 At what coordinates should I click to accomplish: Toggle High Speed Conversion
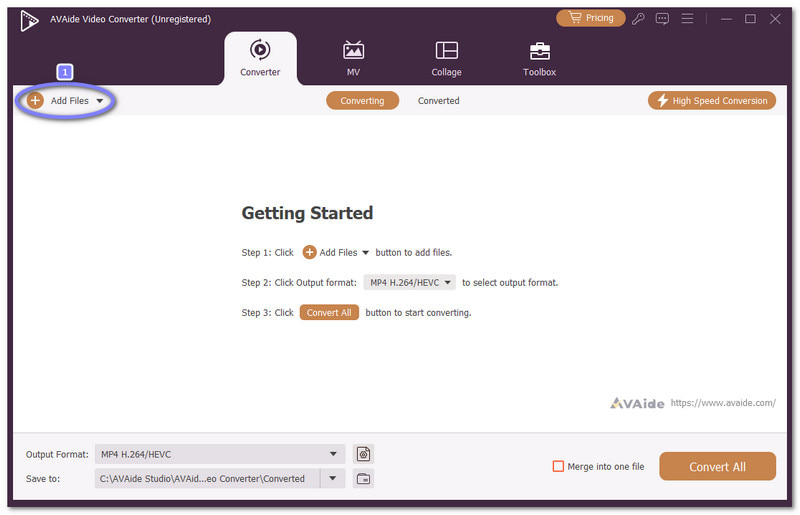tap(711, 100)
